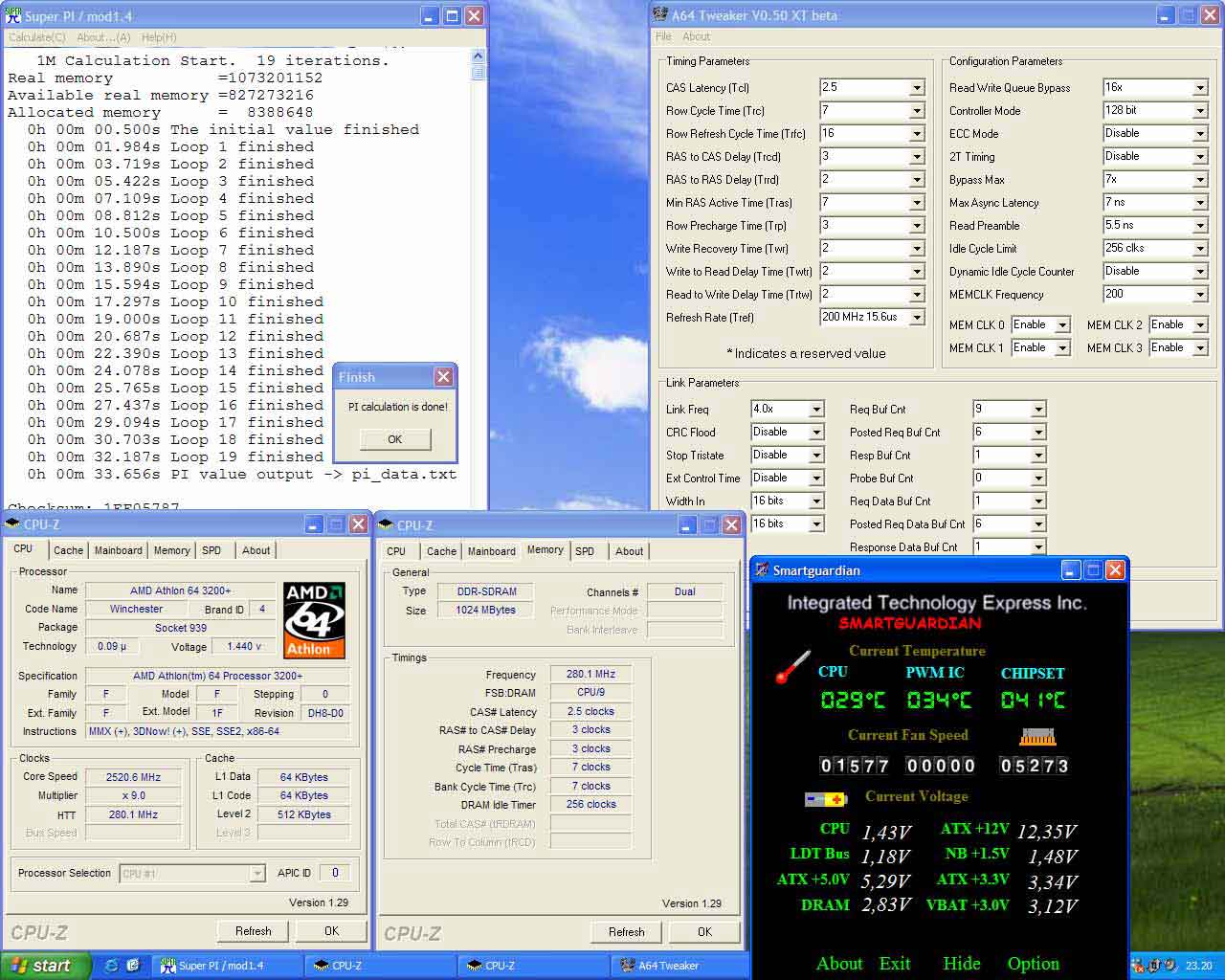Expand CAS Latency (Tcl) dropdown

(916, 87)
